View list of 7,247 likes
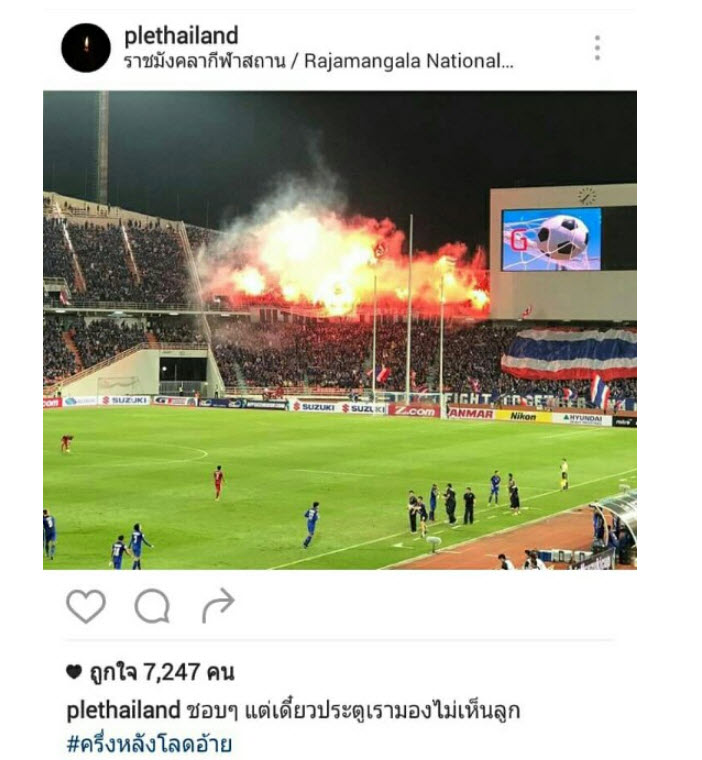 coord(162,672)
